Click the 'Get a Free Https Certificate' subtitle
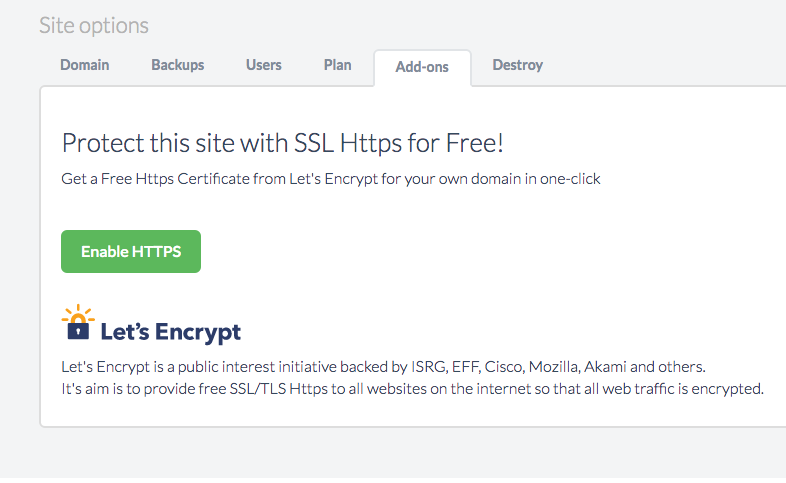Image resolution: width=786 pixels, height=483 pixels. (x=331, y=179)
